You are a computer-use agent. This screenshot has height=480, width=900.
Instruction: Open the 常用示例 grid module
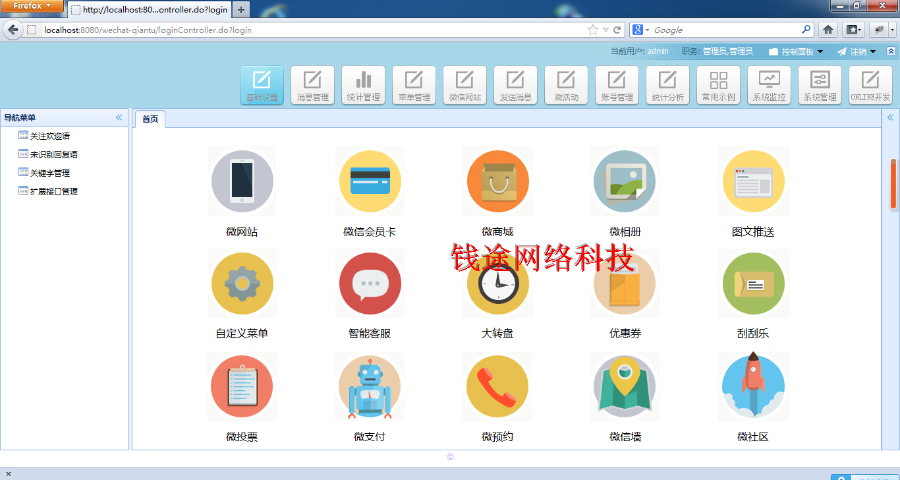[718, 85]
